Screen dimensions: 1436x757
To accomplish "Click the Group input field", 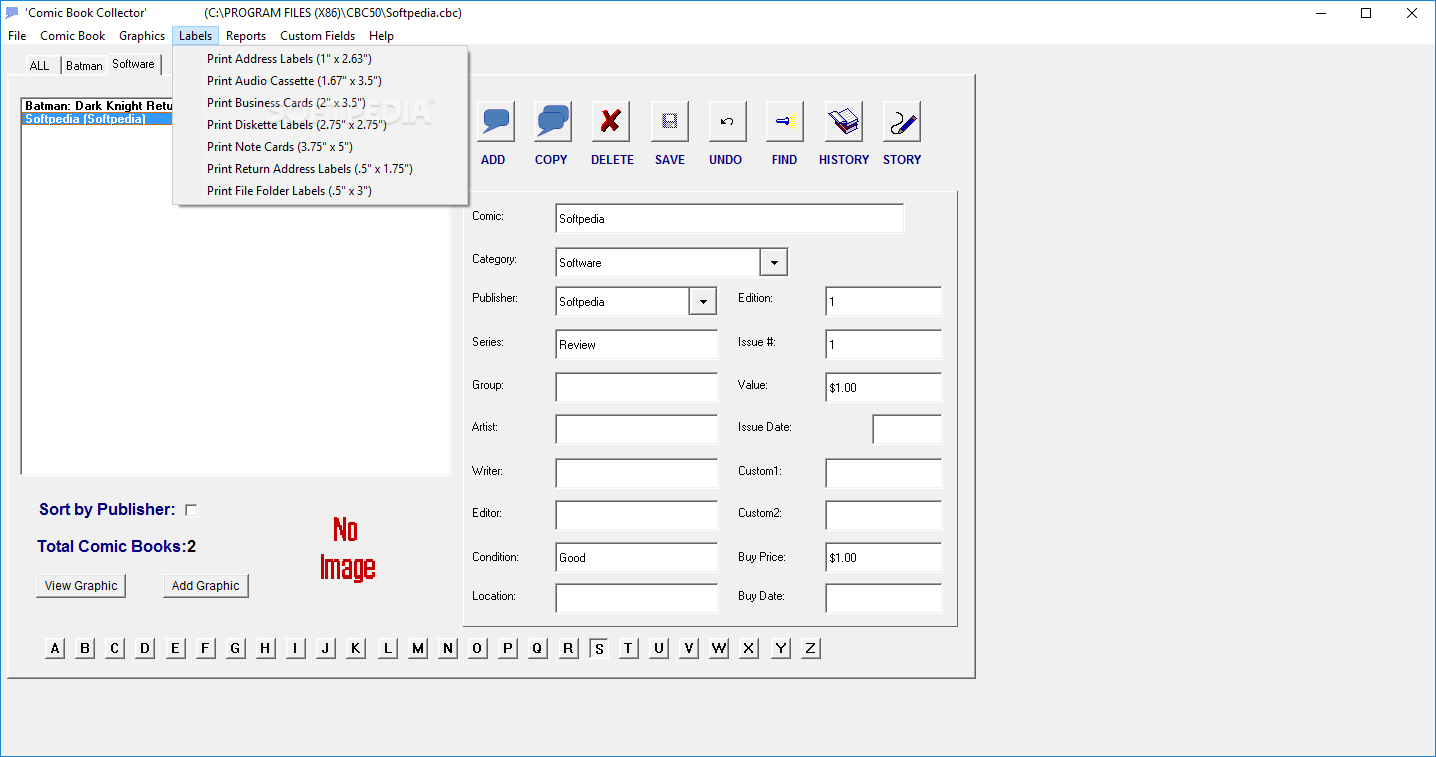I will click(x=637, y=388).
